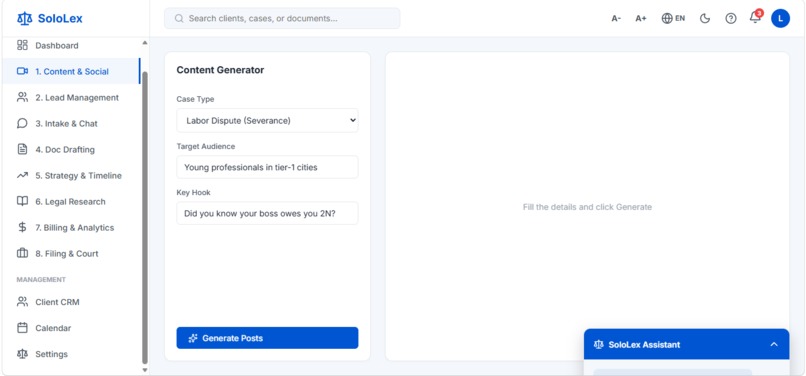Click the Filing & Court briefcase icon
The height and width of the screenshot is (376, 806).
click(x=22, y=254)
